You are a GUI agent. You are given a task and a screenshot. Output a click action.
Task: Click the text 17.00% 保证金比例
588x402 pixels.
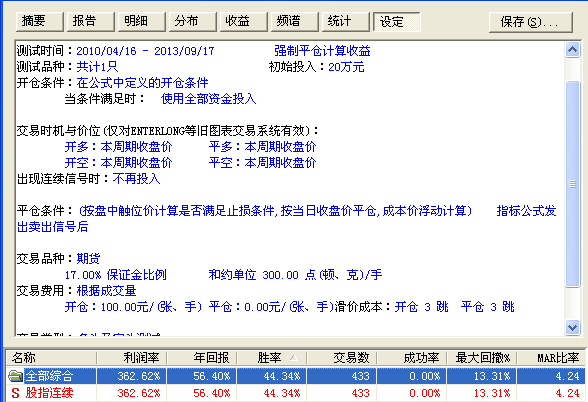[x=116, y=275]
